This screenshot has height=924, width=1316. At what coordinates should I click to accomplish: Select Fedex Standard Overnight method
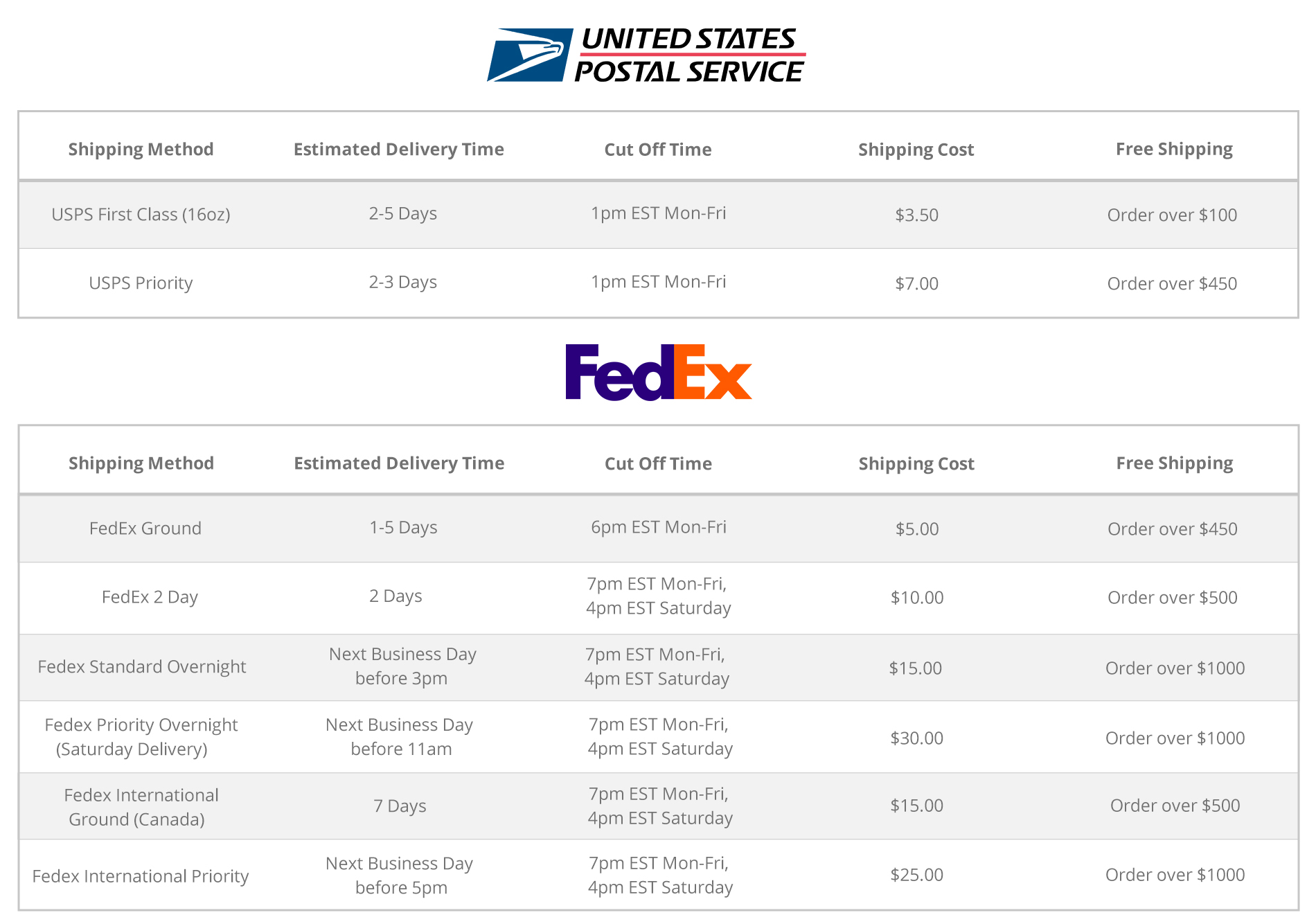[x=142, y=667]
